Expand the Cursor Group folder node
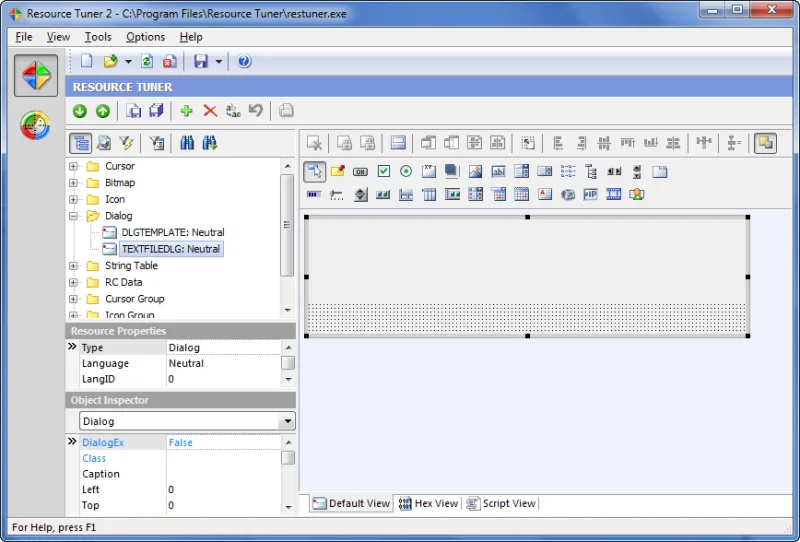Viewport: 800px width, 542px height. 73,299
